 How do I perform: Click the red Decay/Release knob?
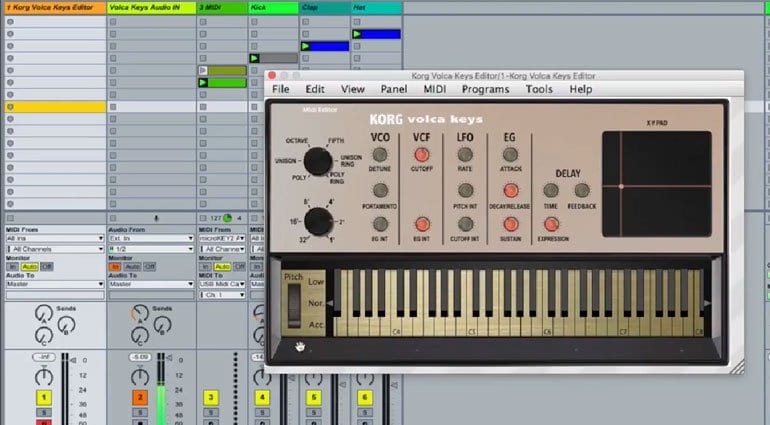[x=511, y=190]
